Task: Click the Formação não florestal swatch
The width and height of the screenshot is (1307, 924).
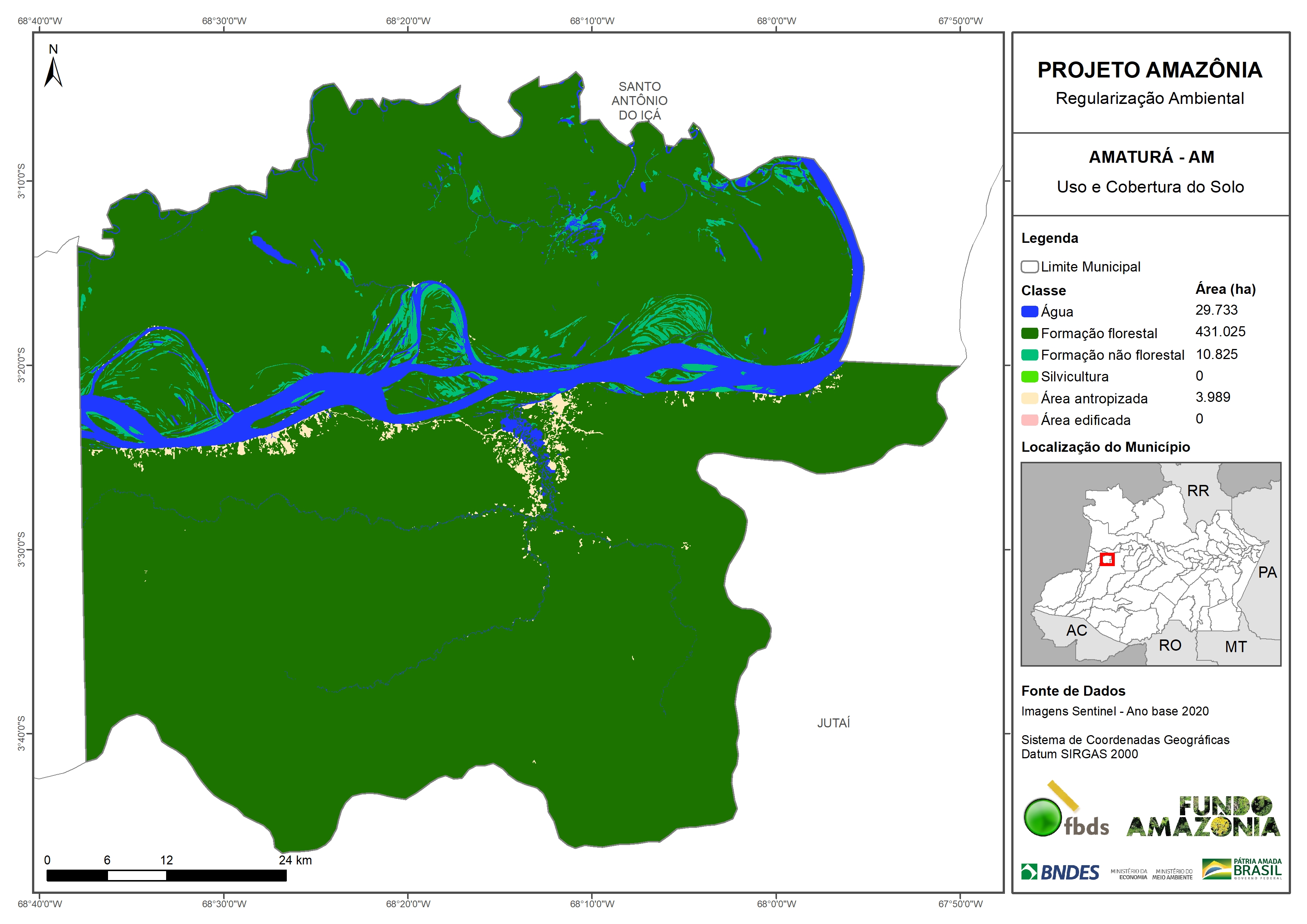Action: coord(1029,355)
